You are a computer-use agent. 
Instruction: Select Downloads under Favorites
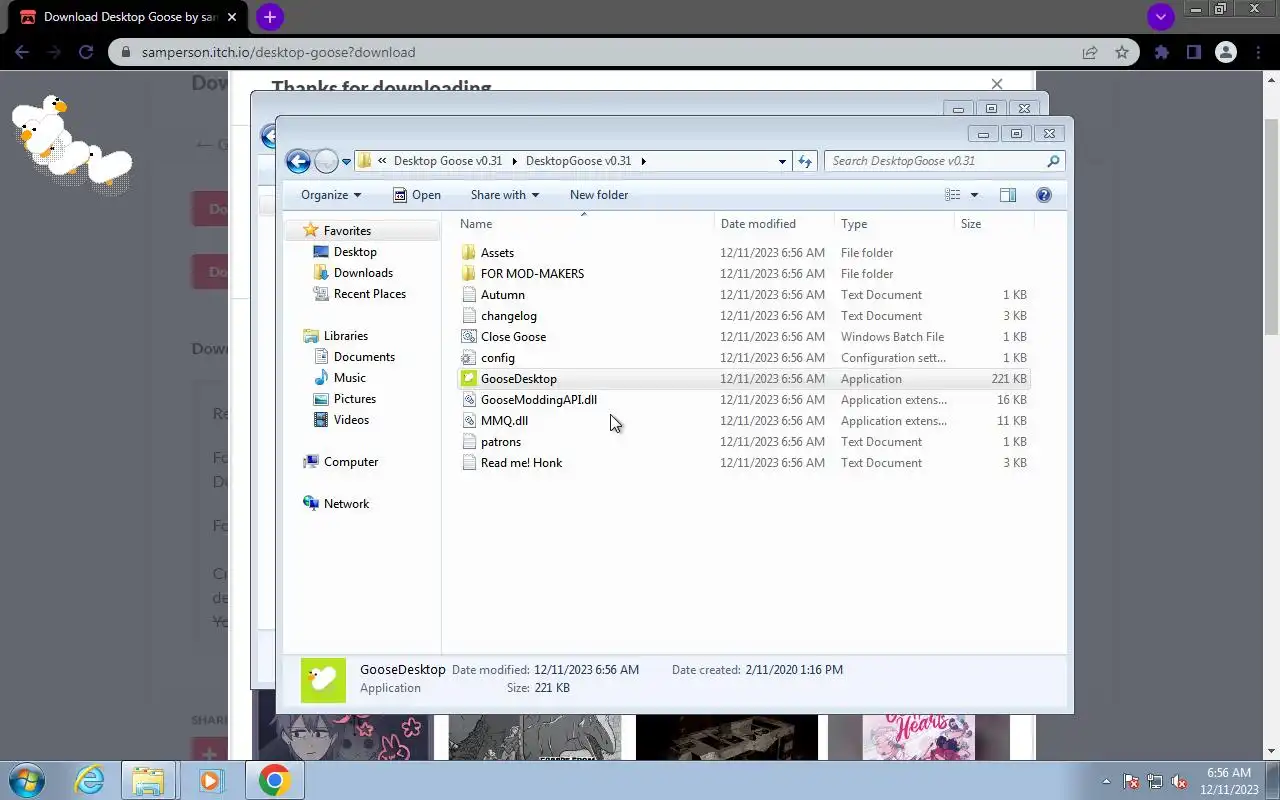[363, 273]
